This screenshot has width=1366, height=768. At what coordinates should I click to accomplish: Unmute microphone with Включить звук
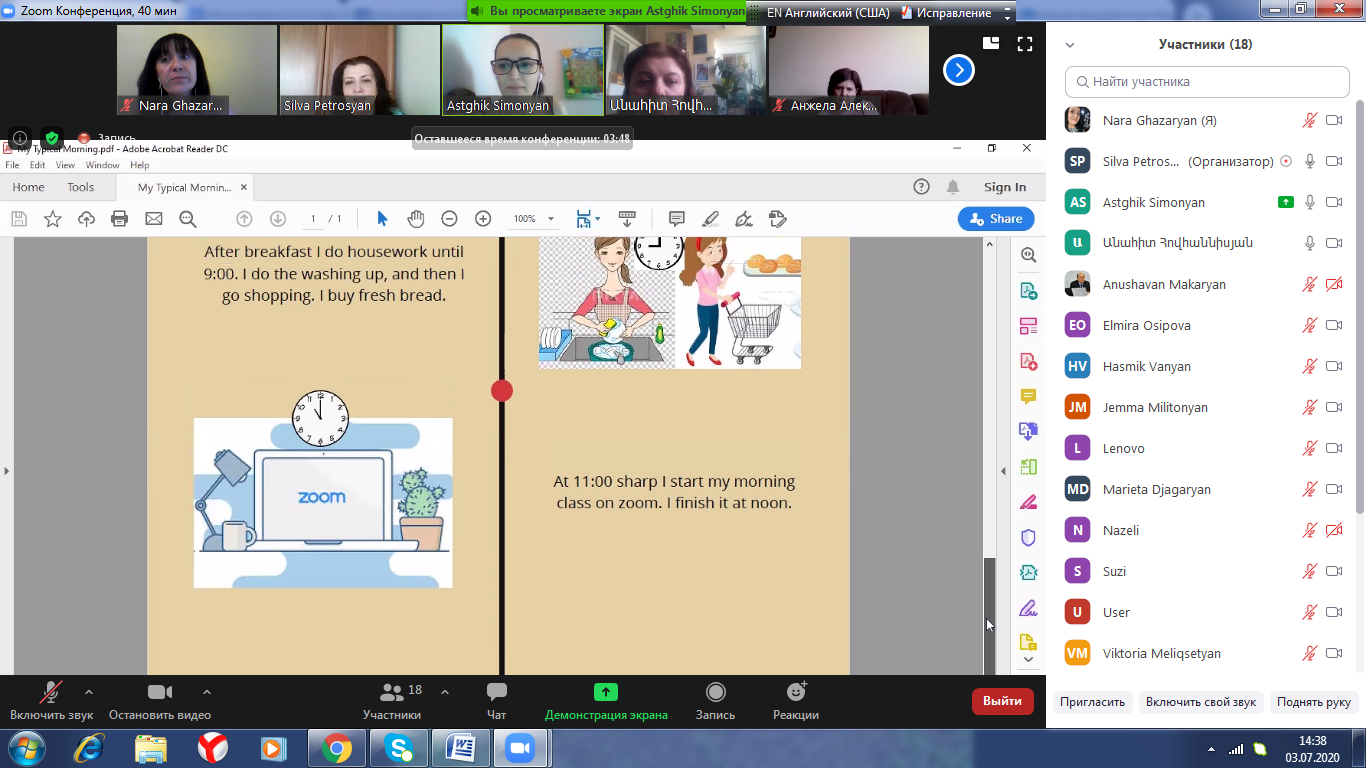(x=52, y=701)
